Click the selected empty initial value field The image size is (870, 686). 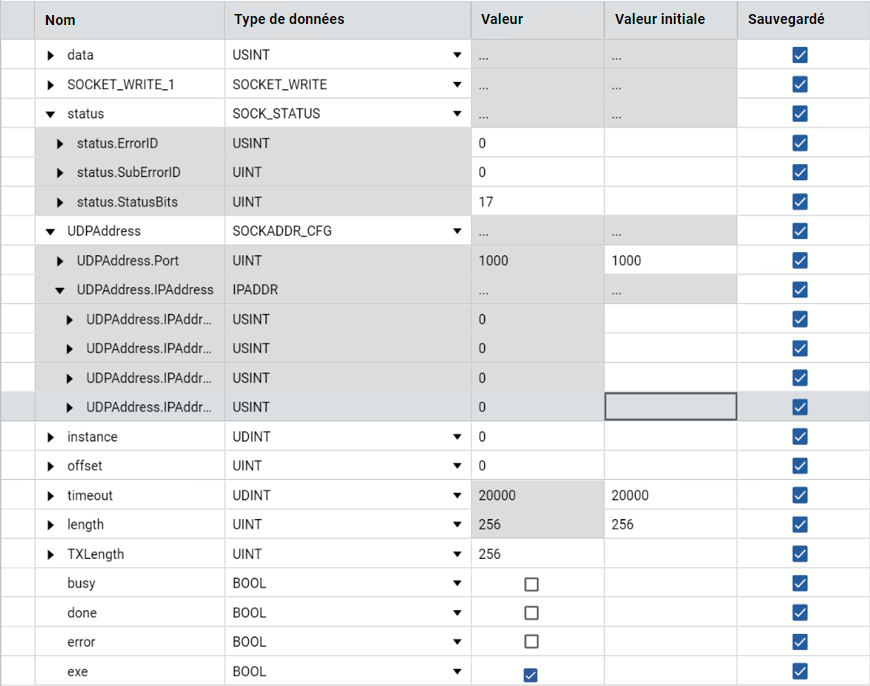click(671, 407)
